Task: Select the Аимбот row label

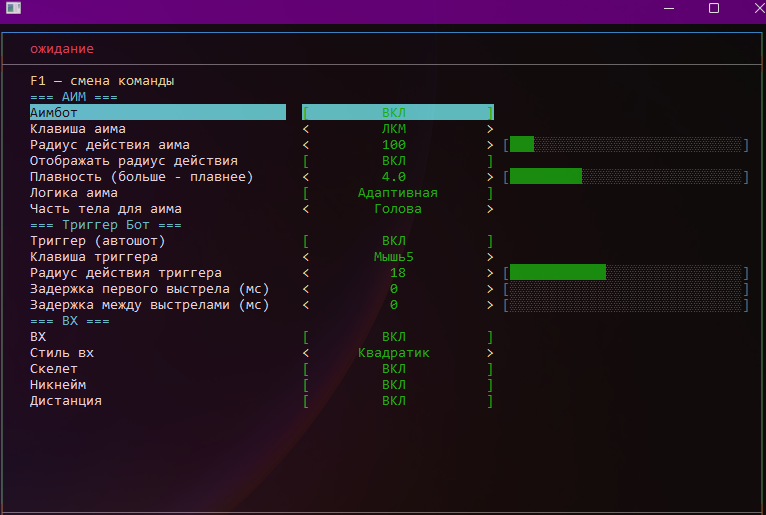Action: 54,113
